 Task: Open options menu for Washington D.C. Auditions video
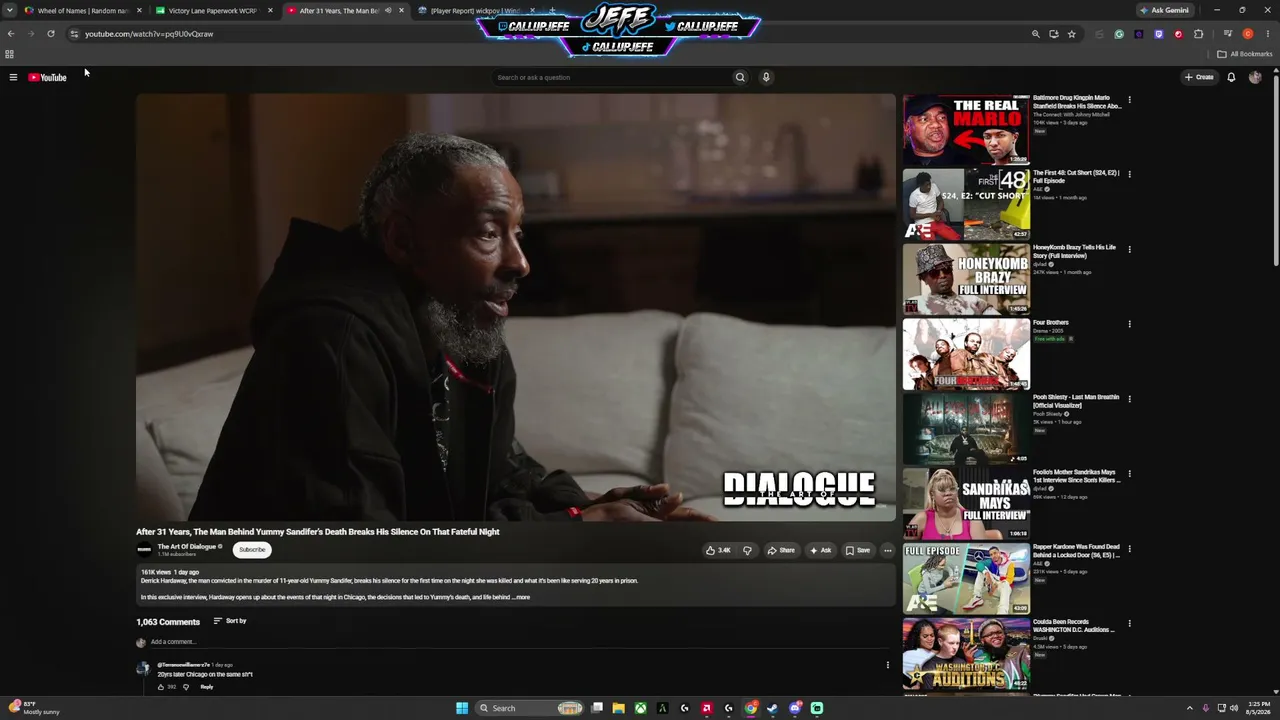pyautogui.click(x=1129, y=623)
